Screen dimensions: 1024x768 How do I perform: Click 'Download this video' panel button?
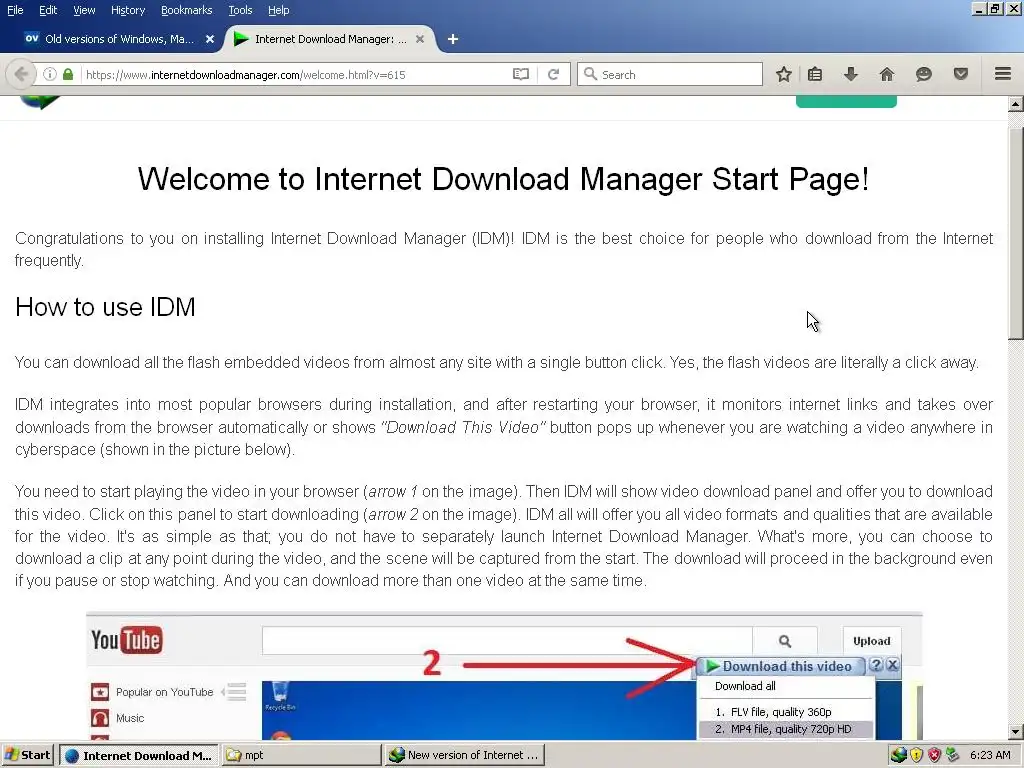[780, 666]
